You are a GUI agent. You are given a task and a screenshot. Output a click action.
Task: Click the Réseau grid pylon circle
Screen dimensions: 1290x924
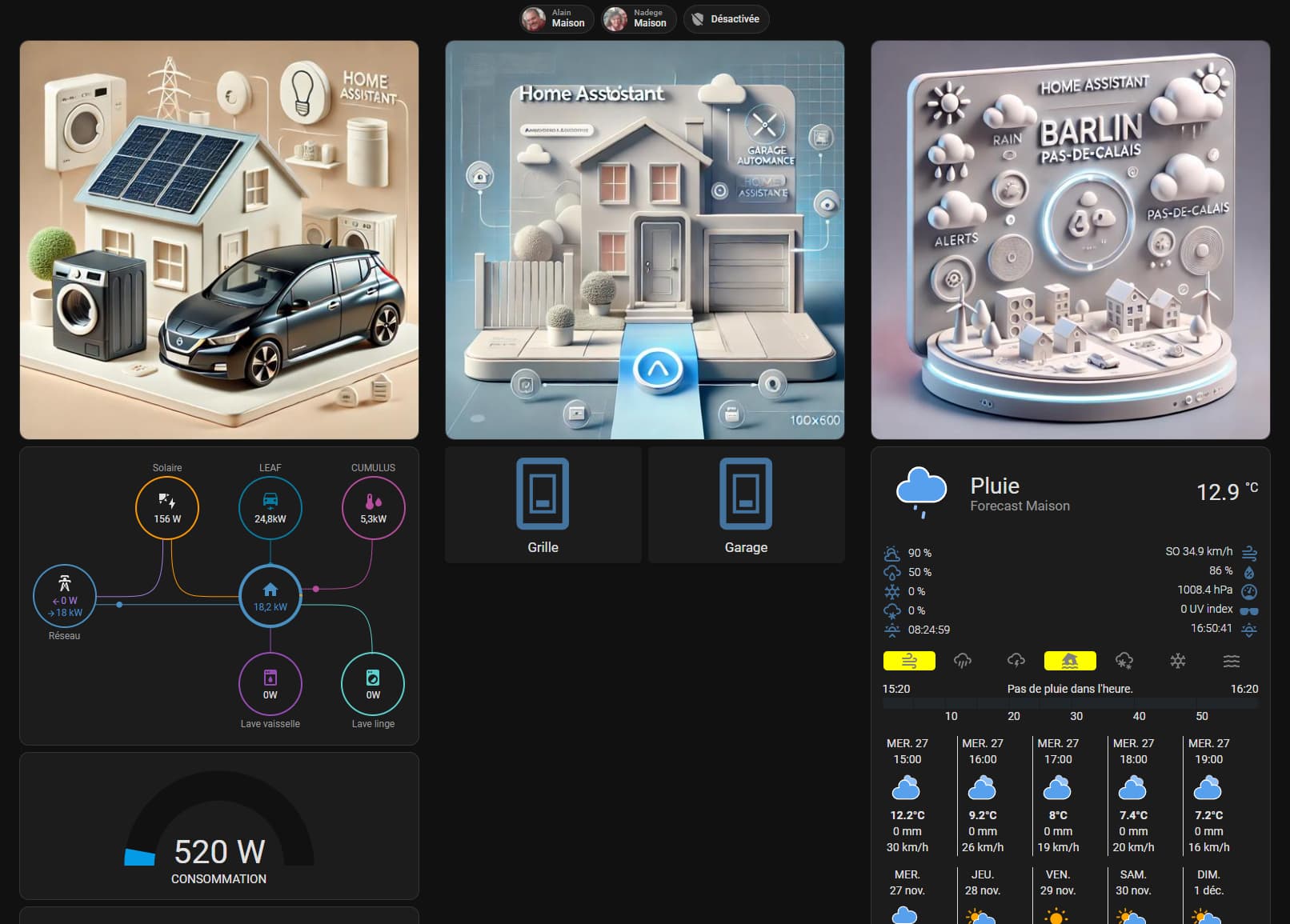[65, 596]
